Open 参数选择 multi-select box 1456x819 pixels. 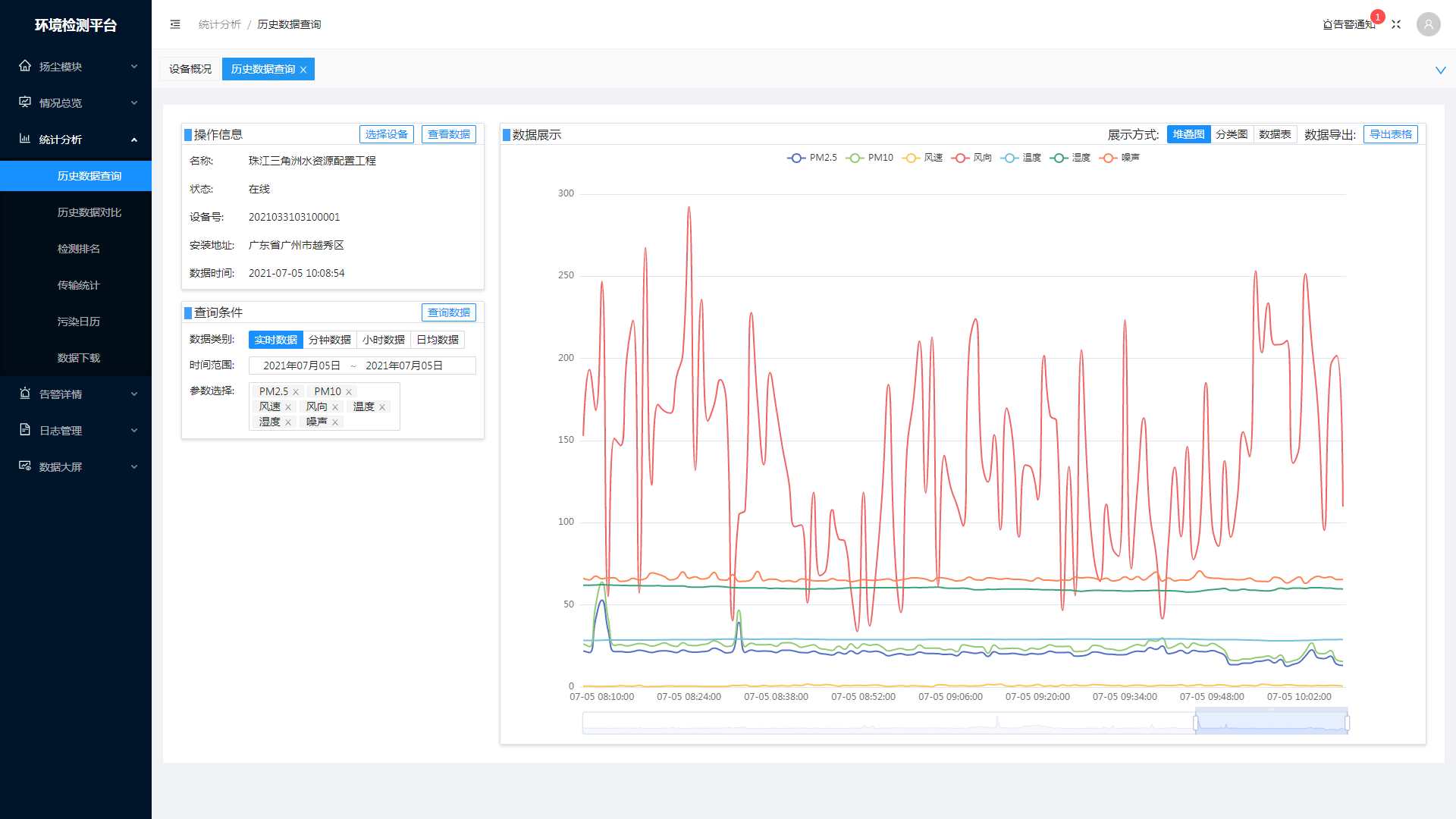pyautogui.click(x=325, y=406)
